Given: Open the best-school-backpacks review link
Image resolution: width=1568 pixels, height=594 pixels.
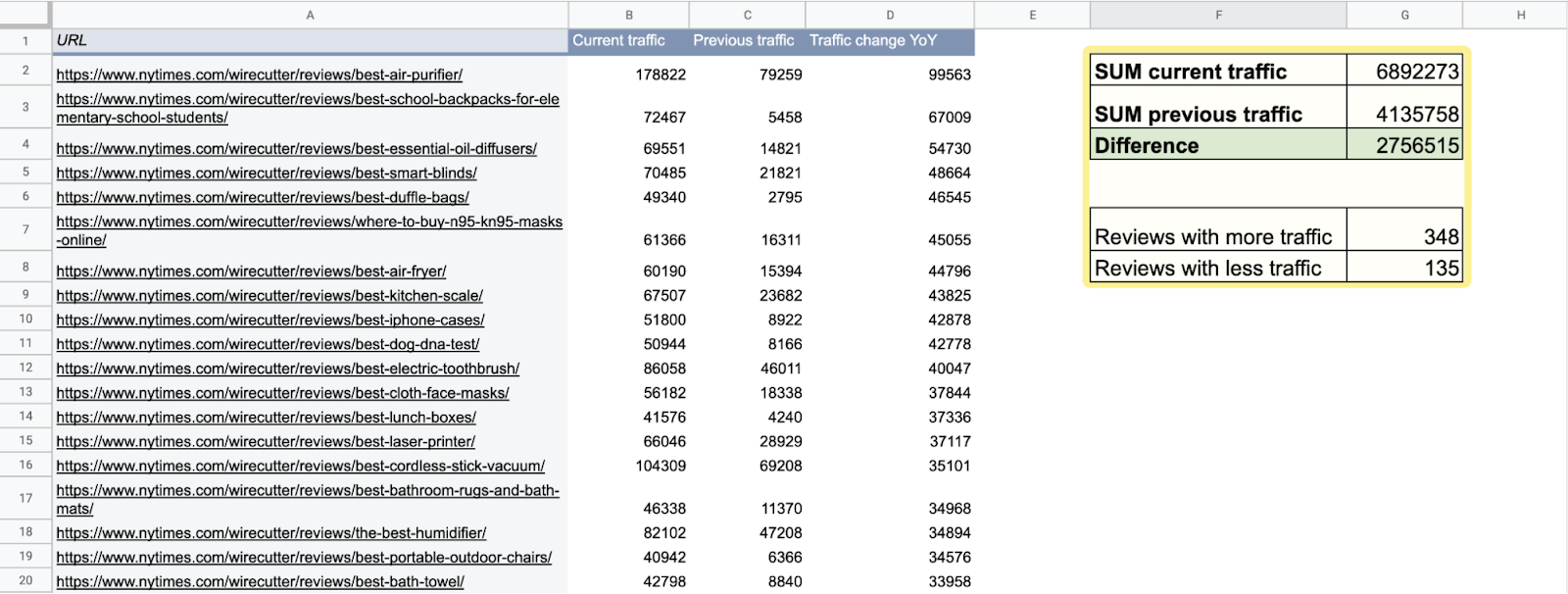Looking at the screenshot, I should pos(308,109).
